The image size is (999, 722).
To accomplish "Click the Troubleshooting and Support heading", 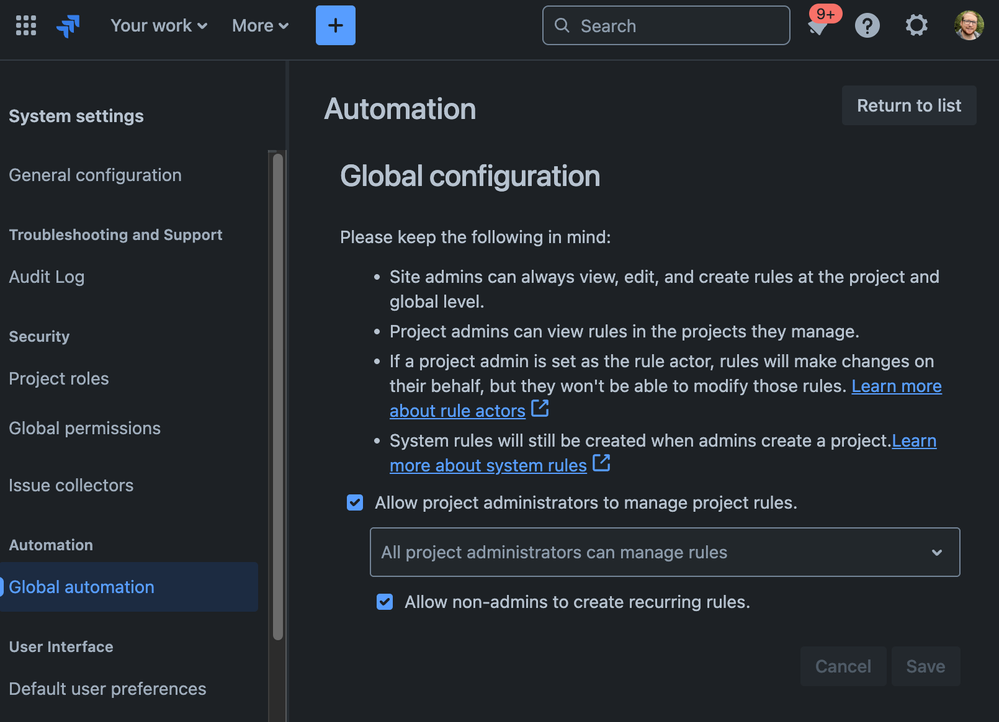I will pyautogui.click(x=115, y=235).
